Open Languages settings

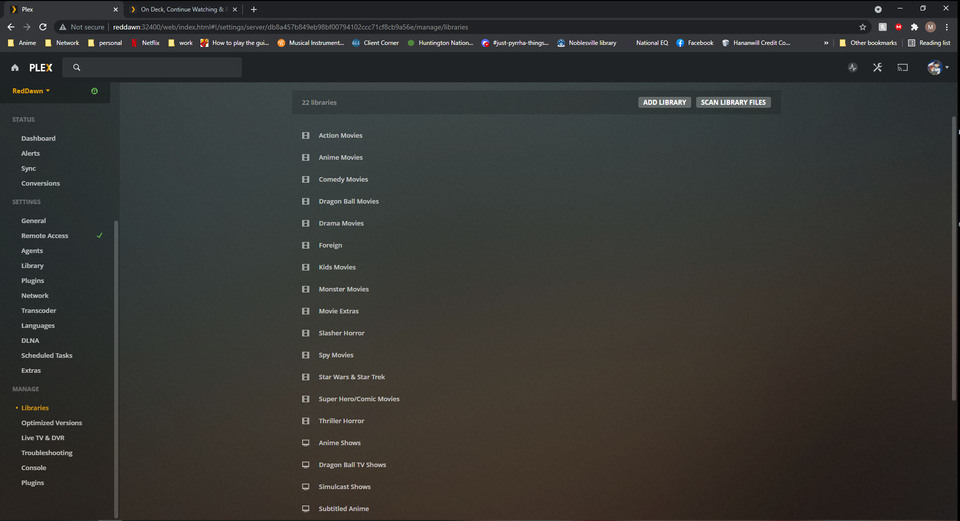38,326
